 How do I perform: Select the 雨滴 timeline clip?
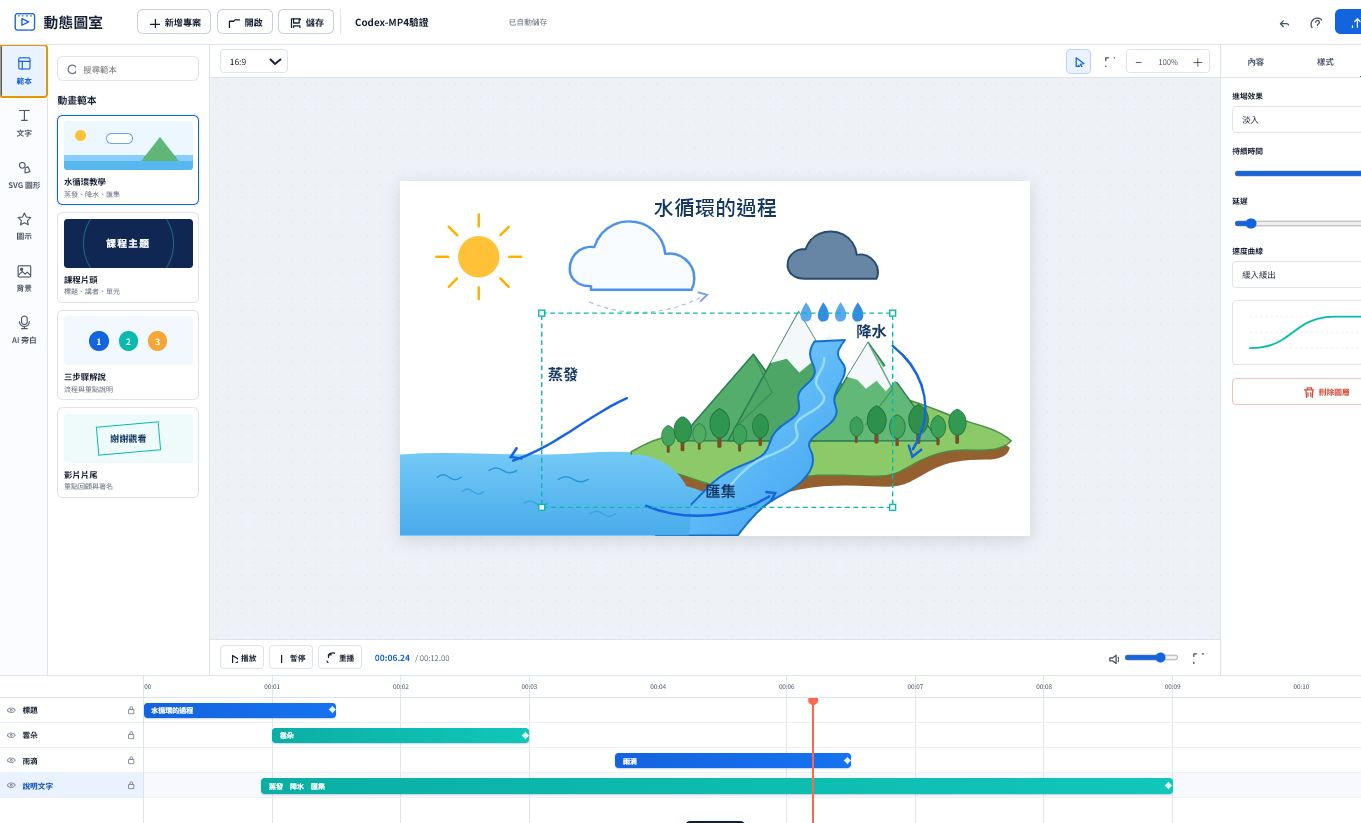[x=733, y=760]
